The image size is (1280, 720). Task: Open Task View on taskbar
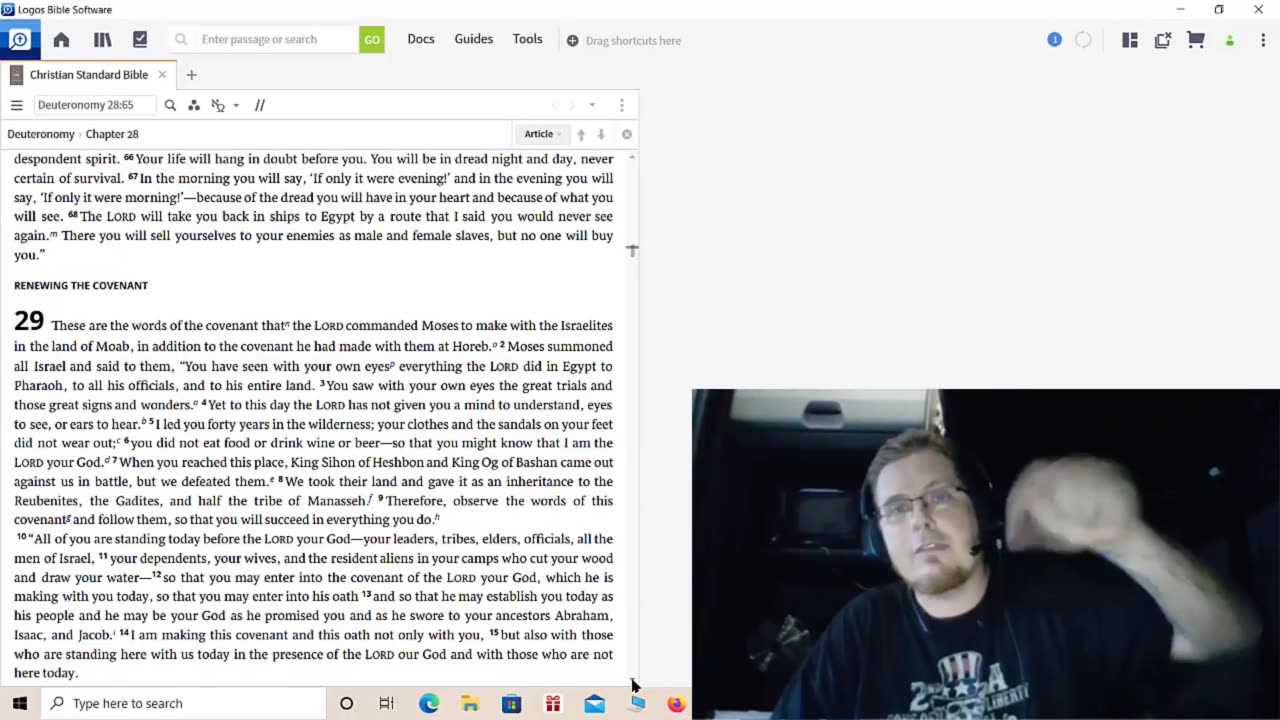pos(387,703)
